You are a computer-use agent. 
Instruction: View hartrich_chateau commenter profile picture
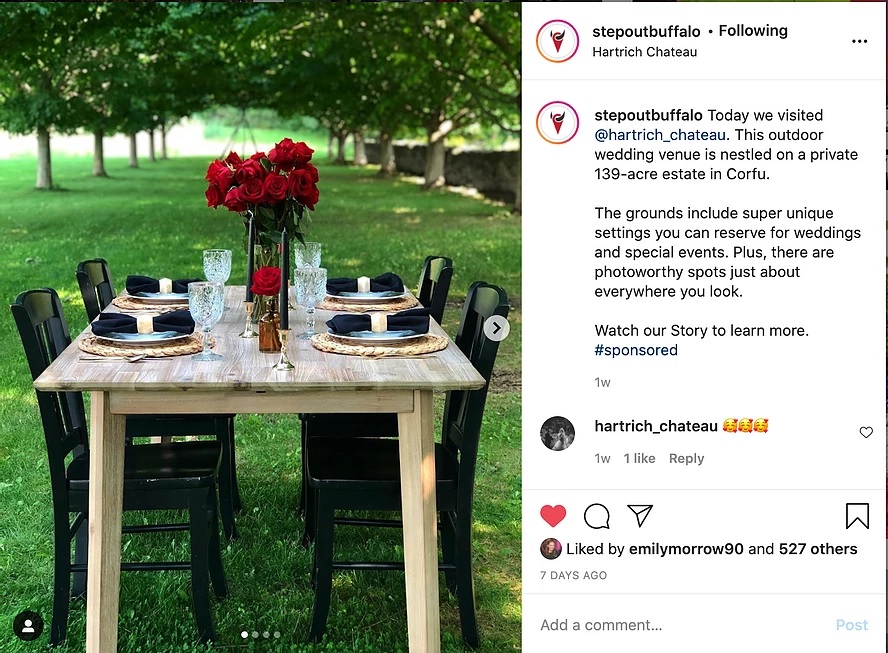tap(557, 433)
